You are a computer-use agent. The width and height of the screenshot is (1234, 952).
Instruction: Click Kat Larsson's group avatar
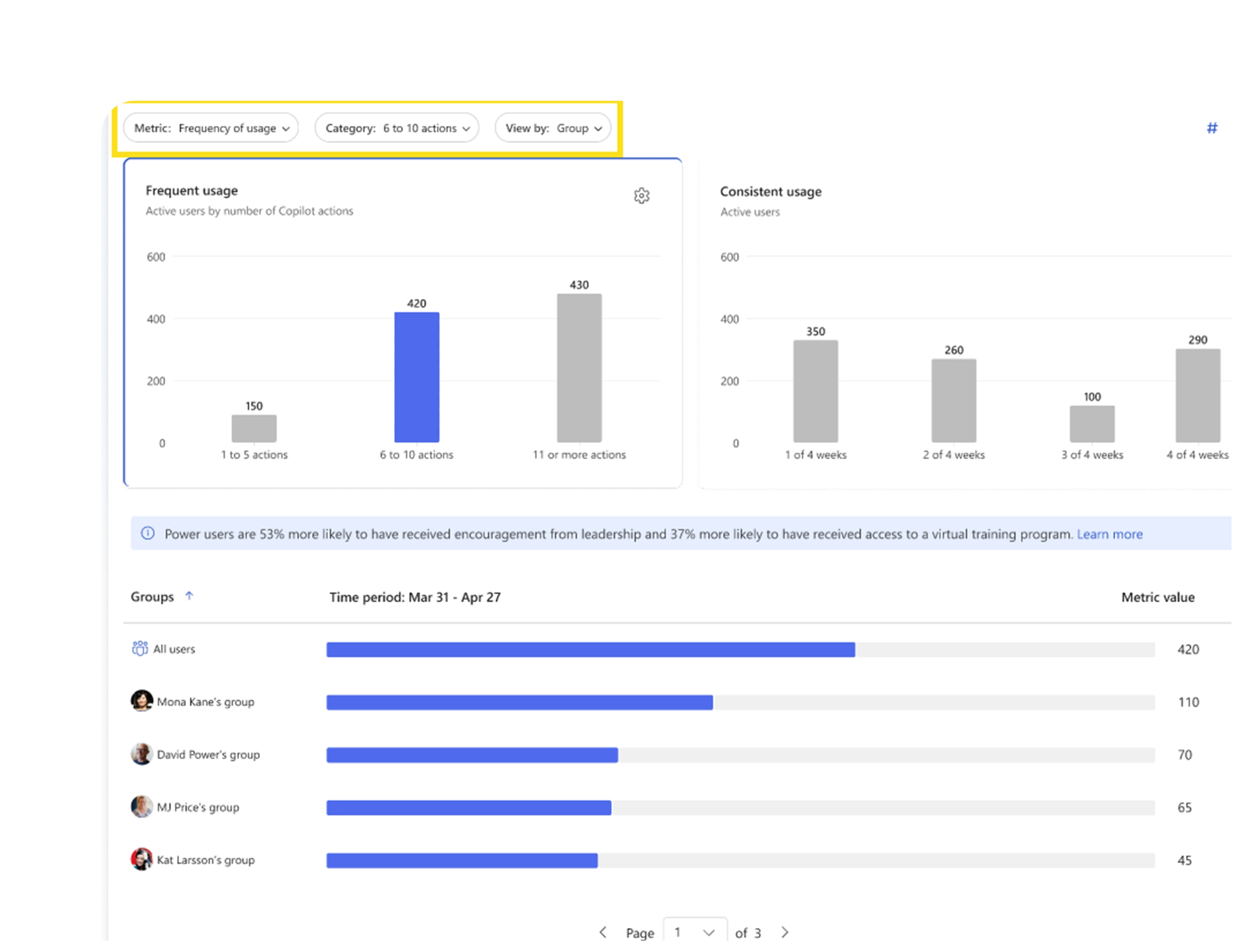tap(141, 859)
